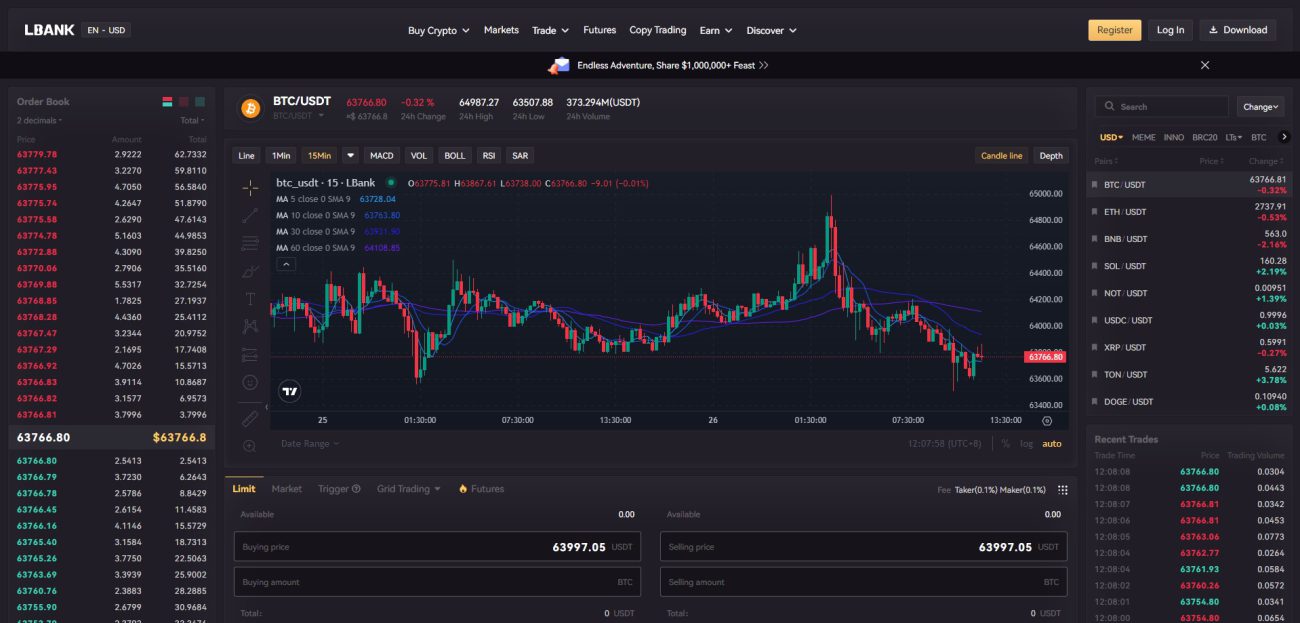
Task: Open the Change sort dropdown
Action: click(1259, 107)
